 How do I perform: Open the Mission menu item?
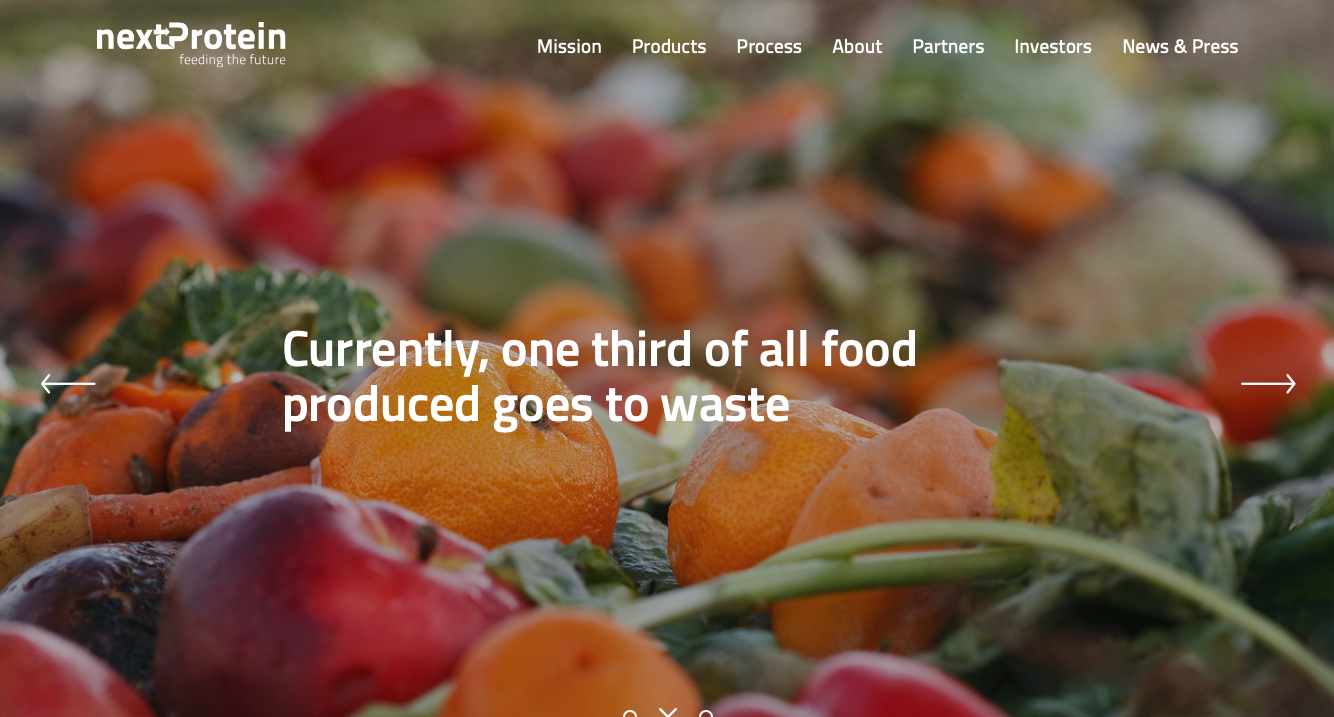pyautogui.click(x=569, y=46)
